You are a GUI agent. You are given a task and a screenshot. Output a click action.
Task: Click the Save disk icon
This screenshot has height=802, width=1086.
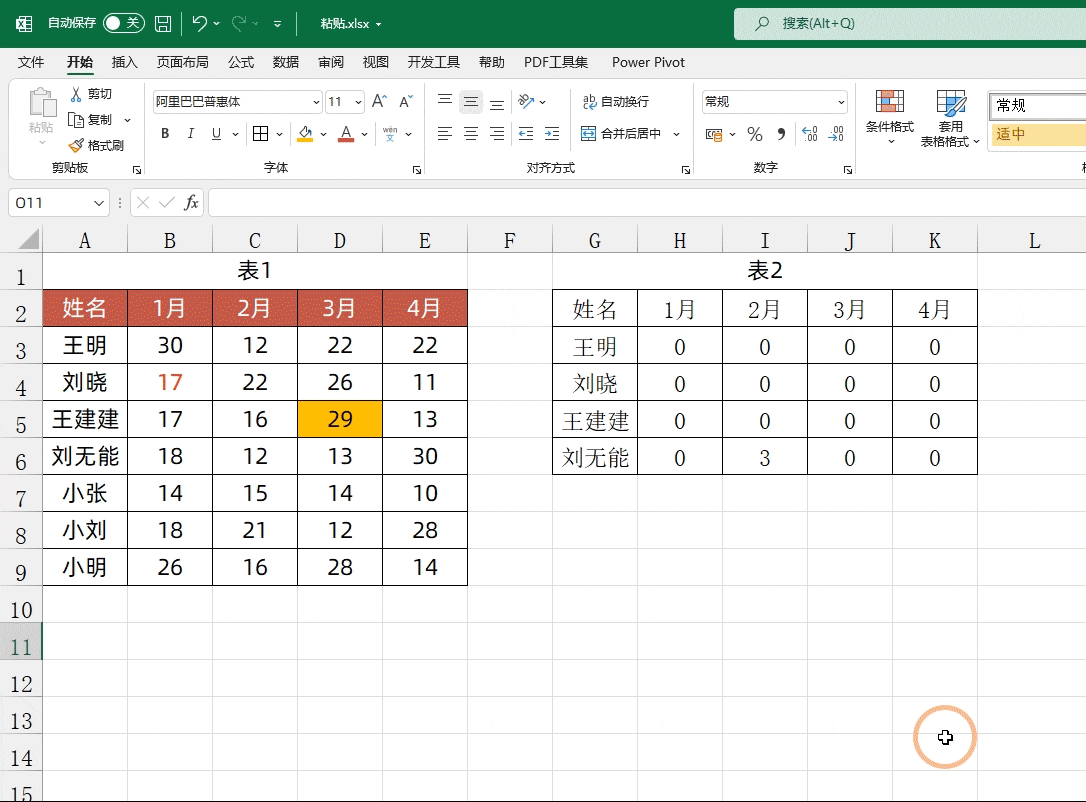[163, 24]
